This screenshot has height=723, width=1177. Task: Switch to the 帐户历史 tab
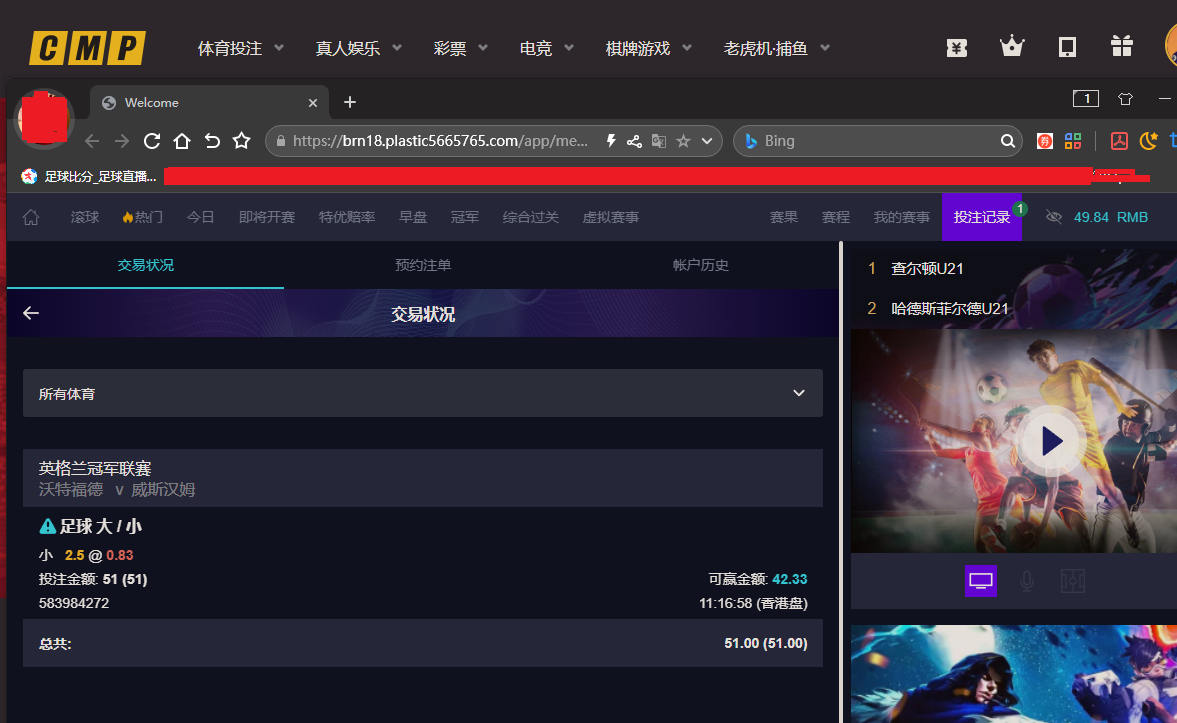700,265
